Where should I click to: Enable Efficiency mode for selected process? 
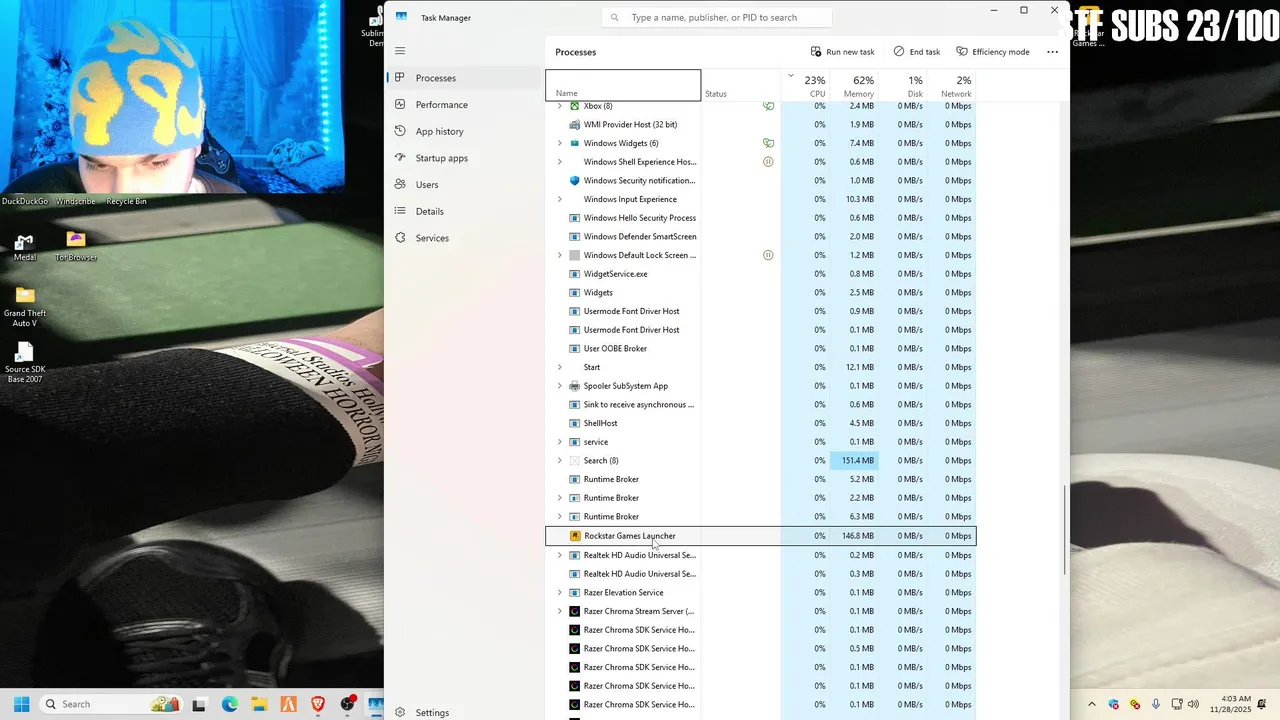[x=993, y=52]
